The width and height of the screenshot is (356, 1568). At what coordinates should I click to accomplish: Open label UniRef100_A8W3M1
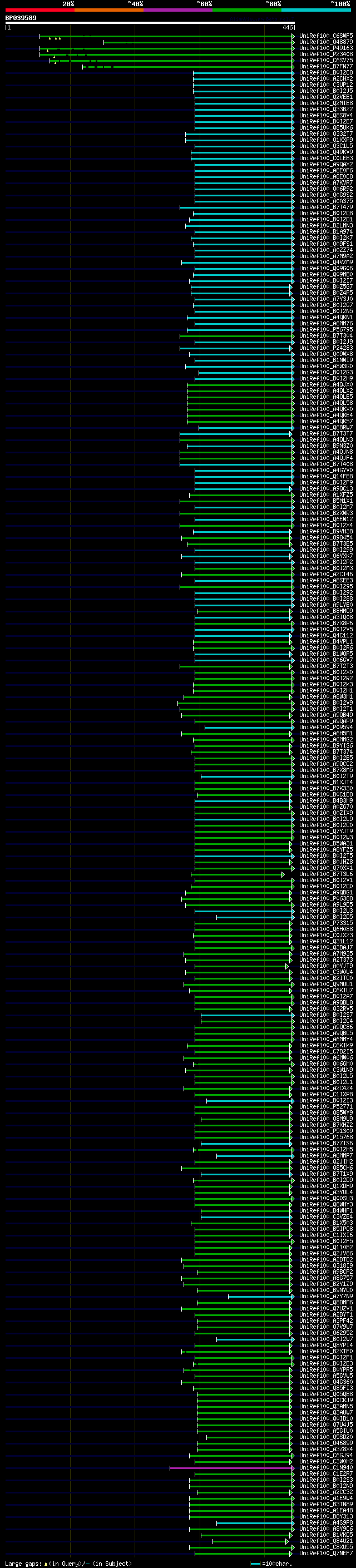coord(326,697)
